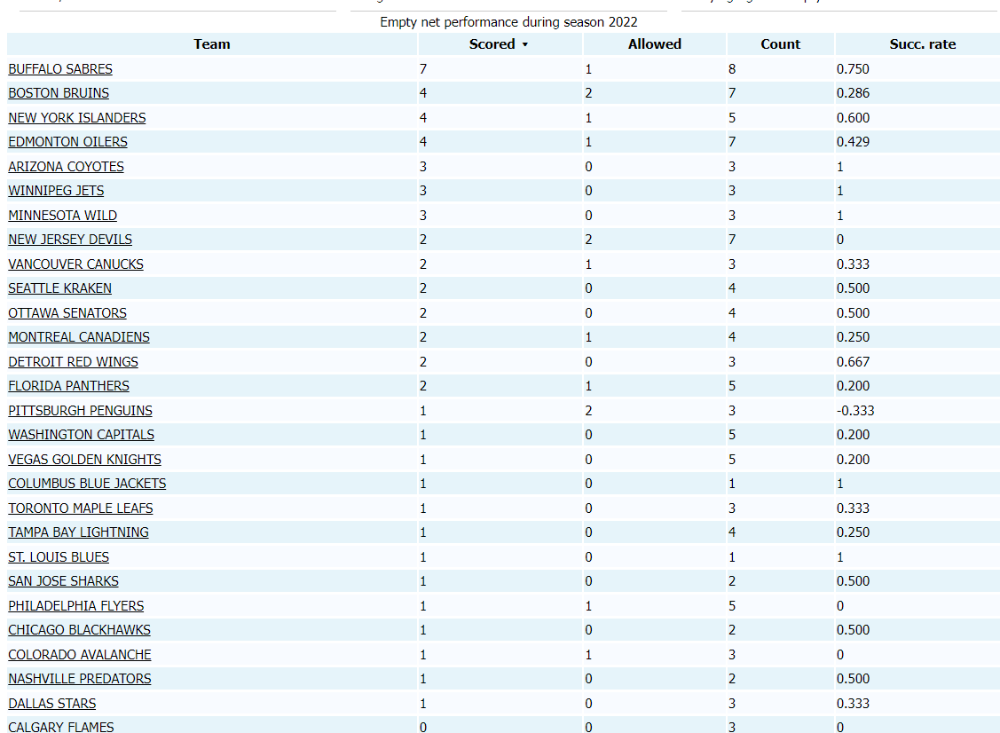Open the Vancouver Canucks team link

pyautogui.click(x=76, y=264)
